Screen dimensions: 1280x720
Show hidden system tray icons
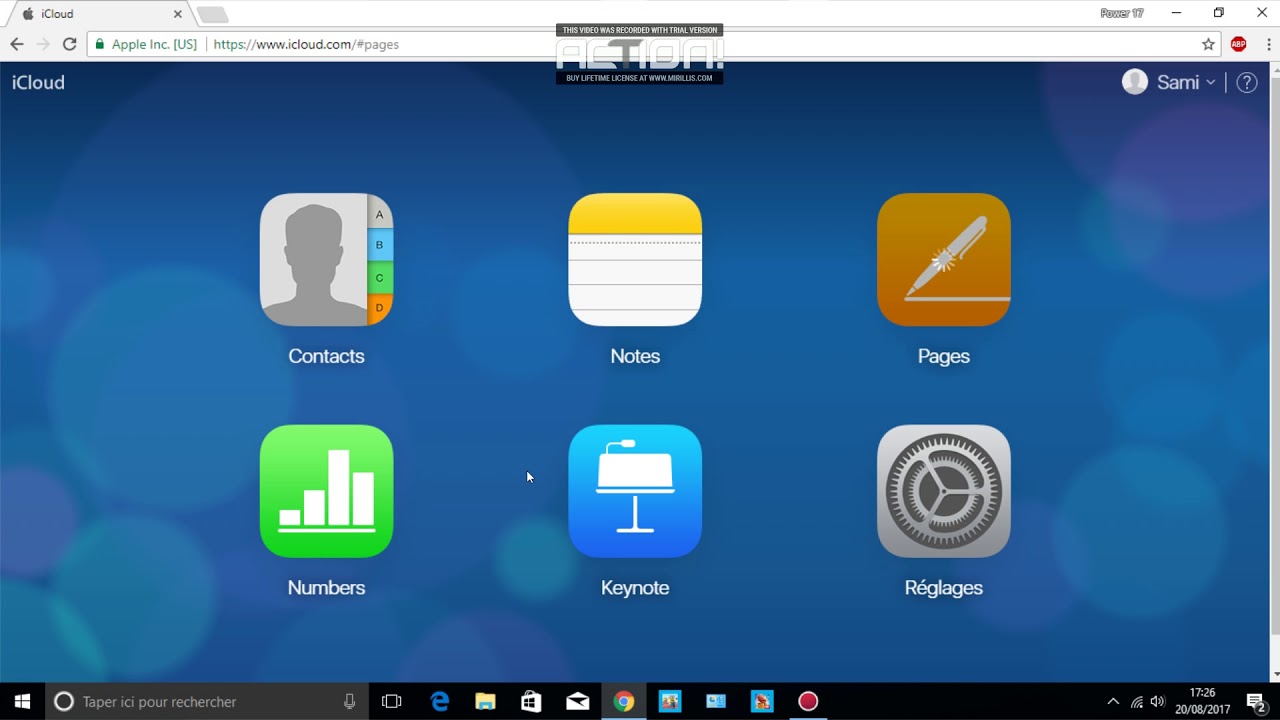(x=1113, y=701)
